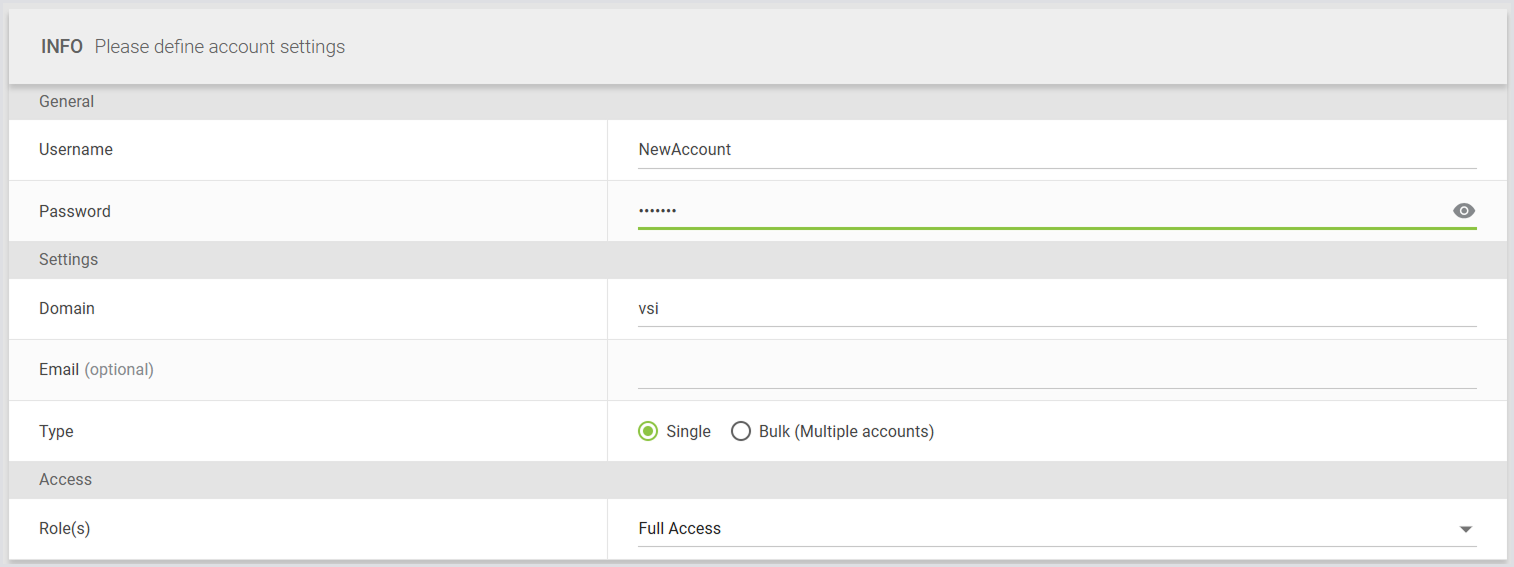Image resolution: width=1514 pixels, height=567 pixels.
Task: Choose the Bulk (Multiple accounts) radio button
Action: [x=741, y=432]
